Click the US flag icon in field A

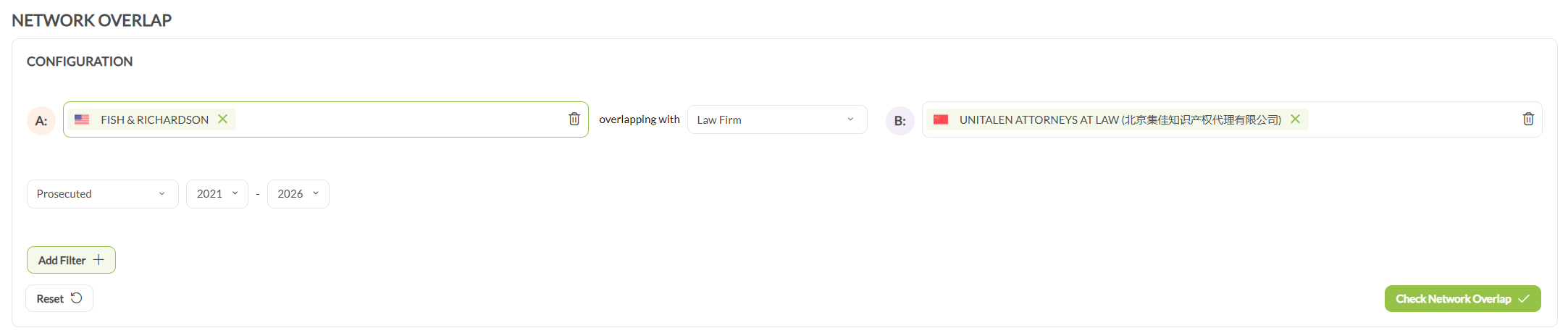82,119
